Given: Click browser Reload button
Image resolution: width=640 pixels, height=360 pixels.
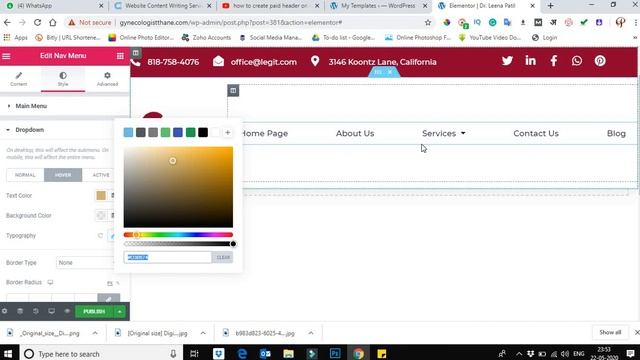Looking at the screenshot, I should [37, 22].
